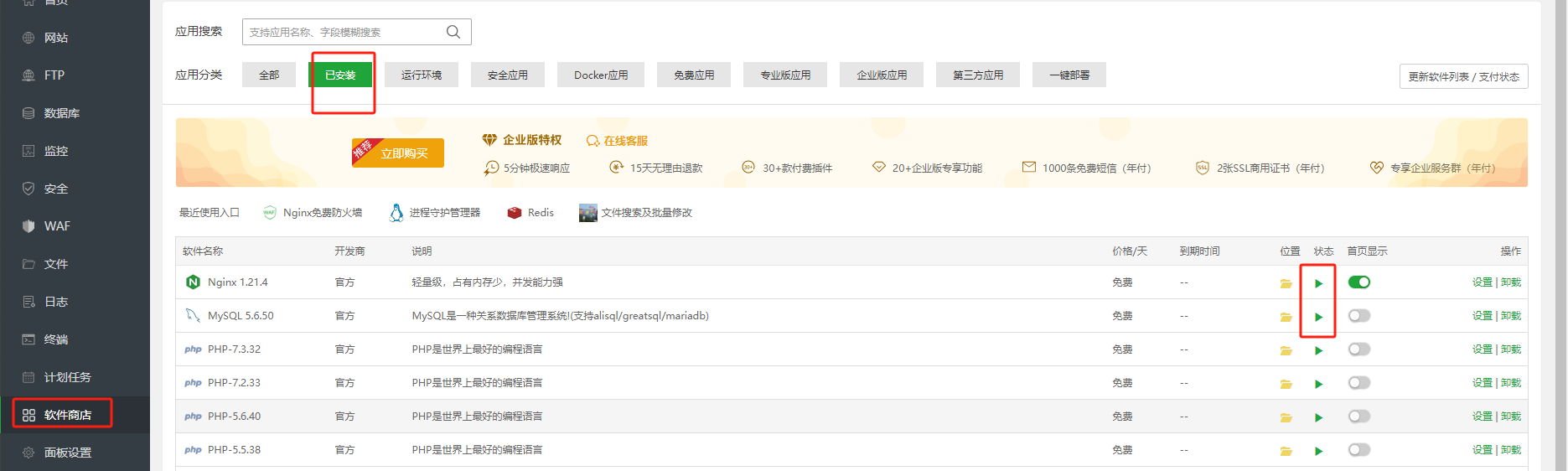Click 更新软件列表 / 支付状态 button
This screenshot has width=1568, height=471.
click(x=1463, y=76)
